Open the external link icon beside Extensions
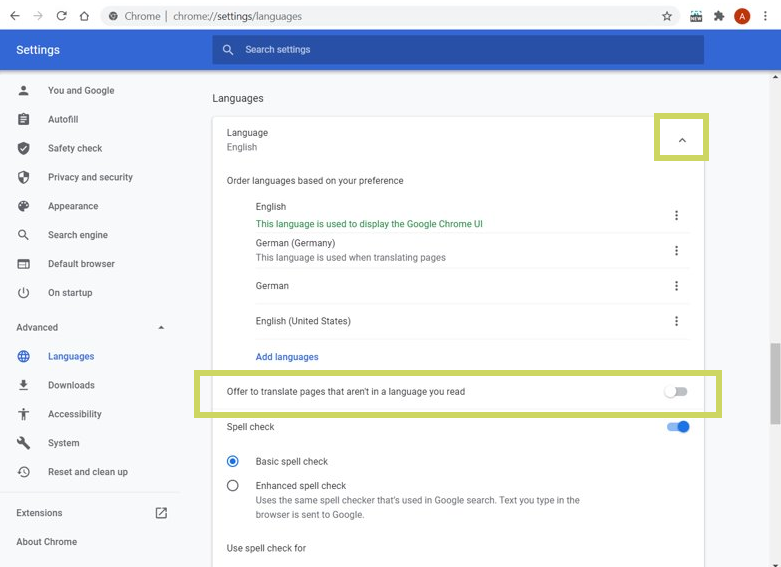 161,513
